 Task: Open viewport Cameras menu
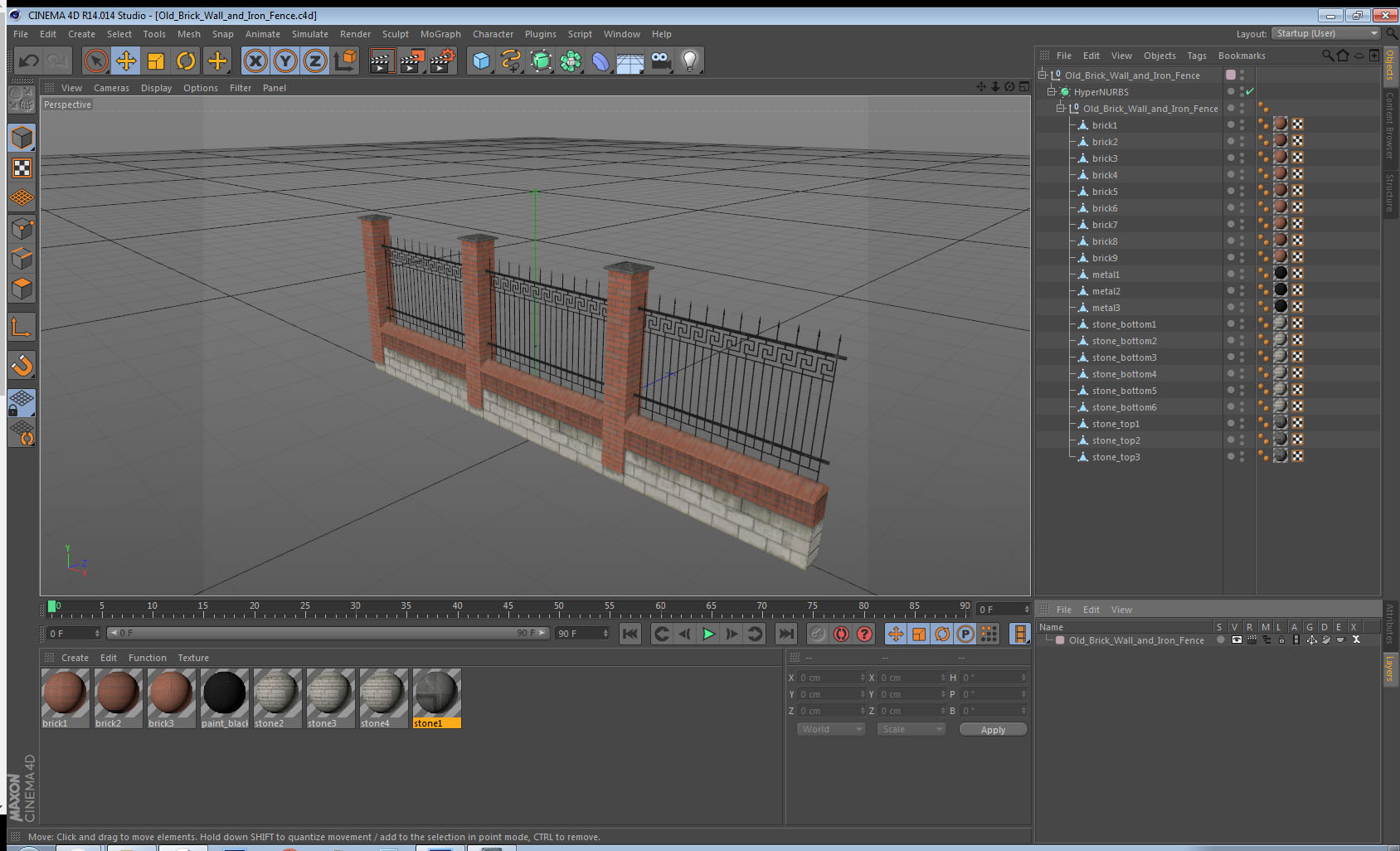pos(111,88)
